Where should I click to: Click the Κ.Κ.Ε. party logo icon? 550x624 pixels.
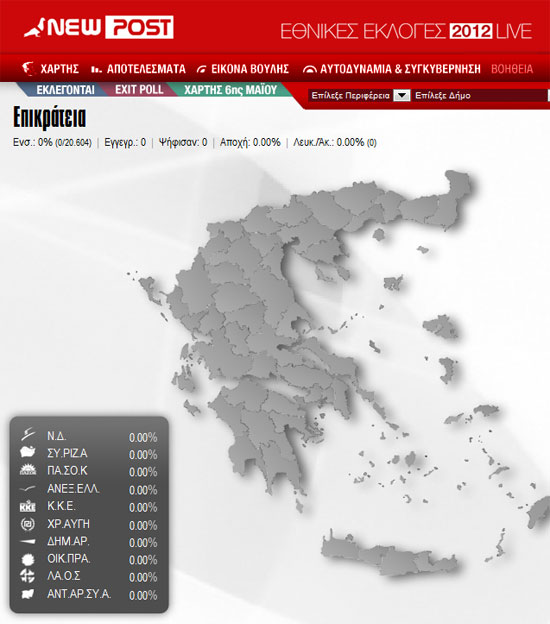[27, 506]
